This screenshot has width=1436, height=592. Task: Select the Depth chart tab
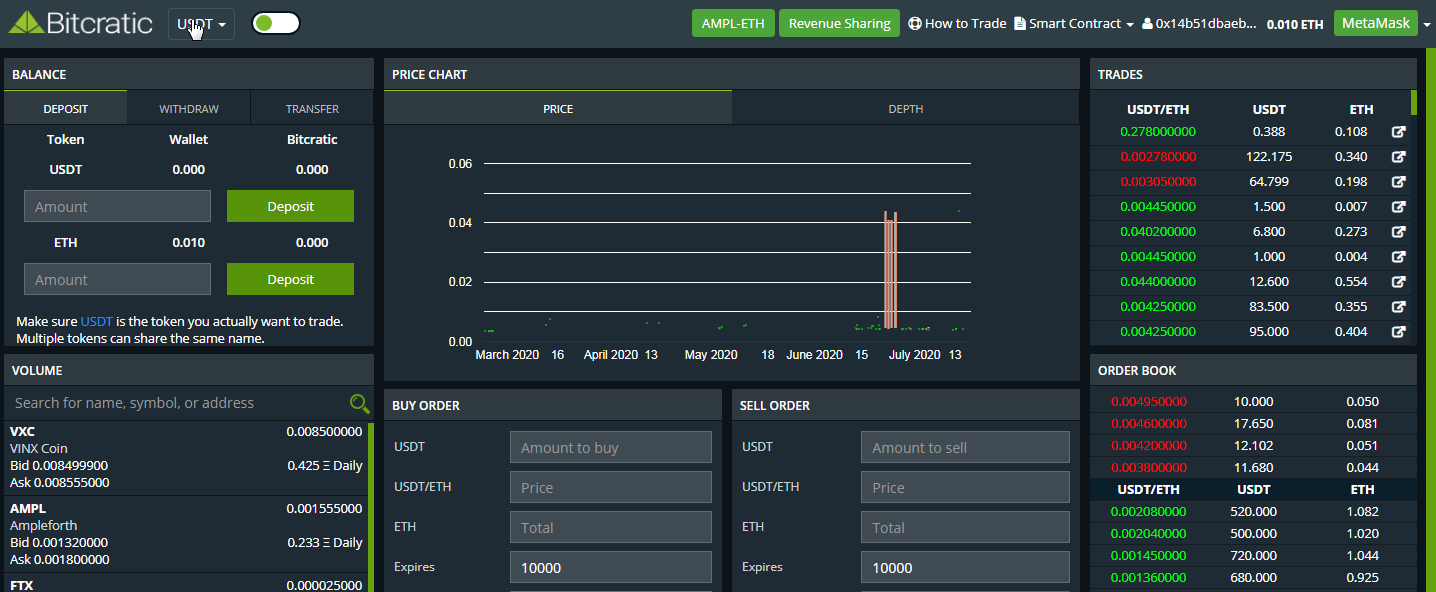(906, 109)
